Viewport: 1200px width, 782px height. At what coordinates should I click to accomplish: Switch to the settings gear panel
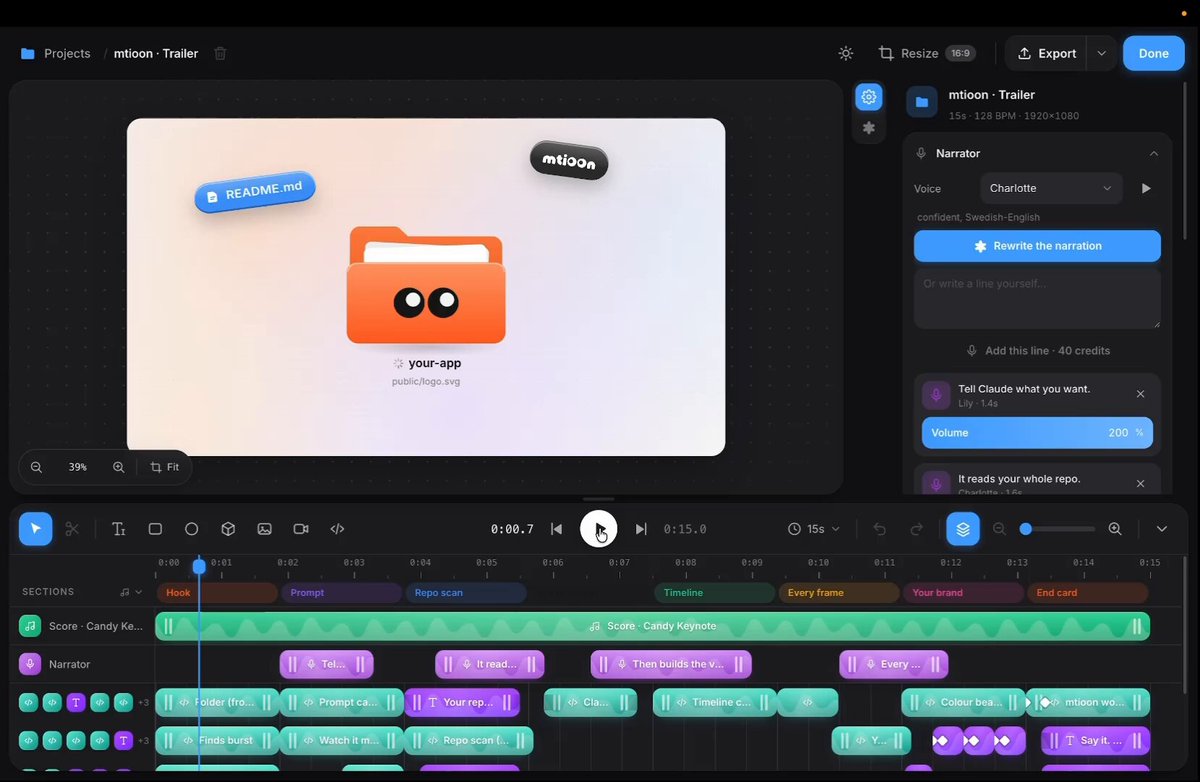coord(869,97)
